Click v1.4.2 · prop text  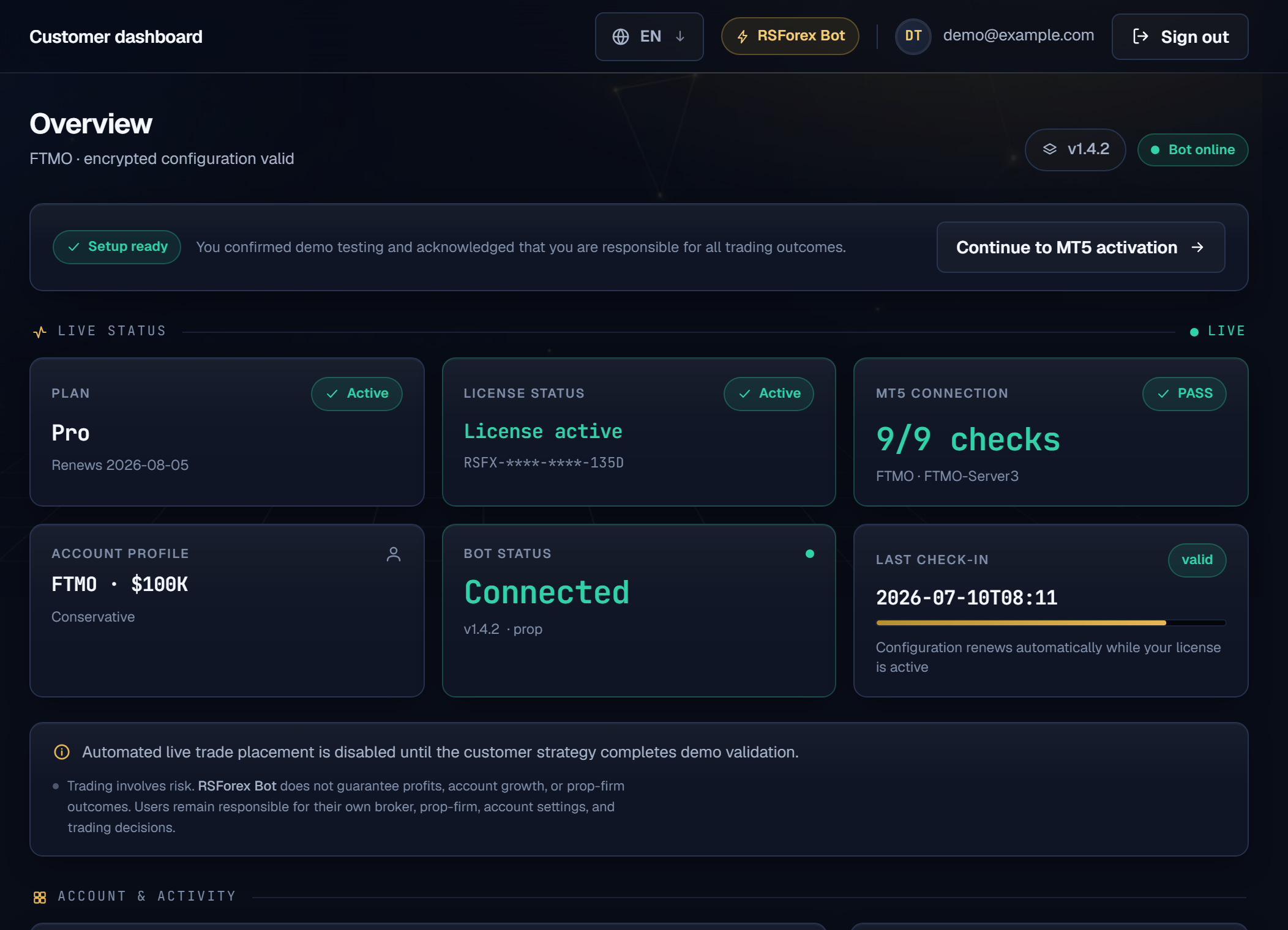pyautogui.click(x=503, y=629)
